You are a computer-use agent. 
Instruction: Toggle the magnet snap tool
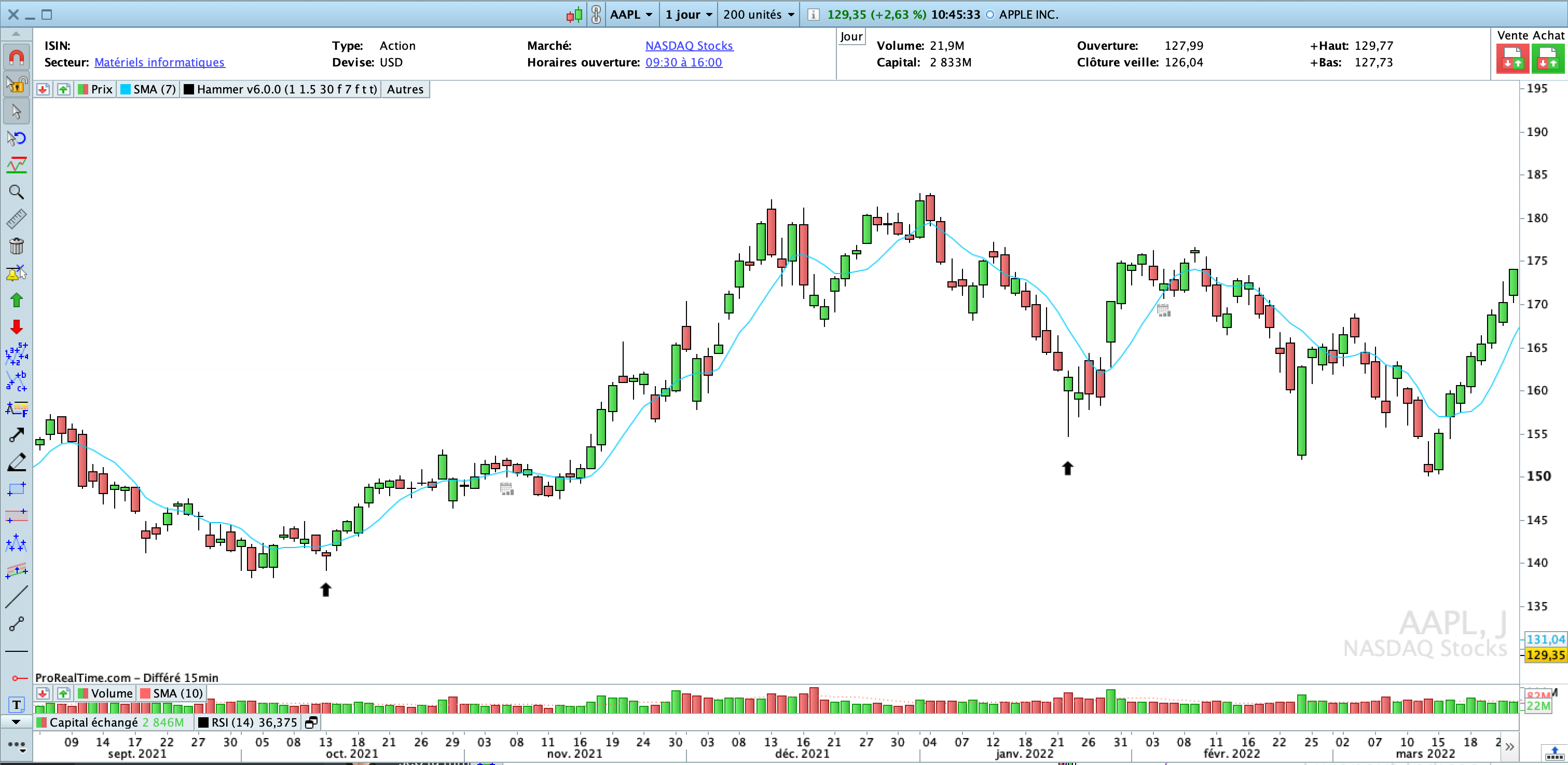[17, 57]
